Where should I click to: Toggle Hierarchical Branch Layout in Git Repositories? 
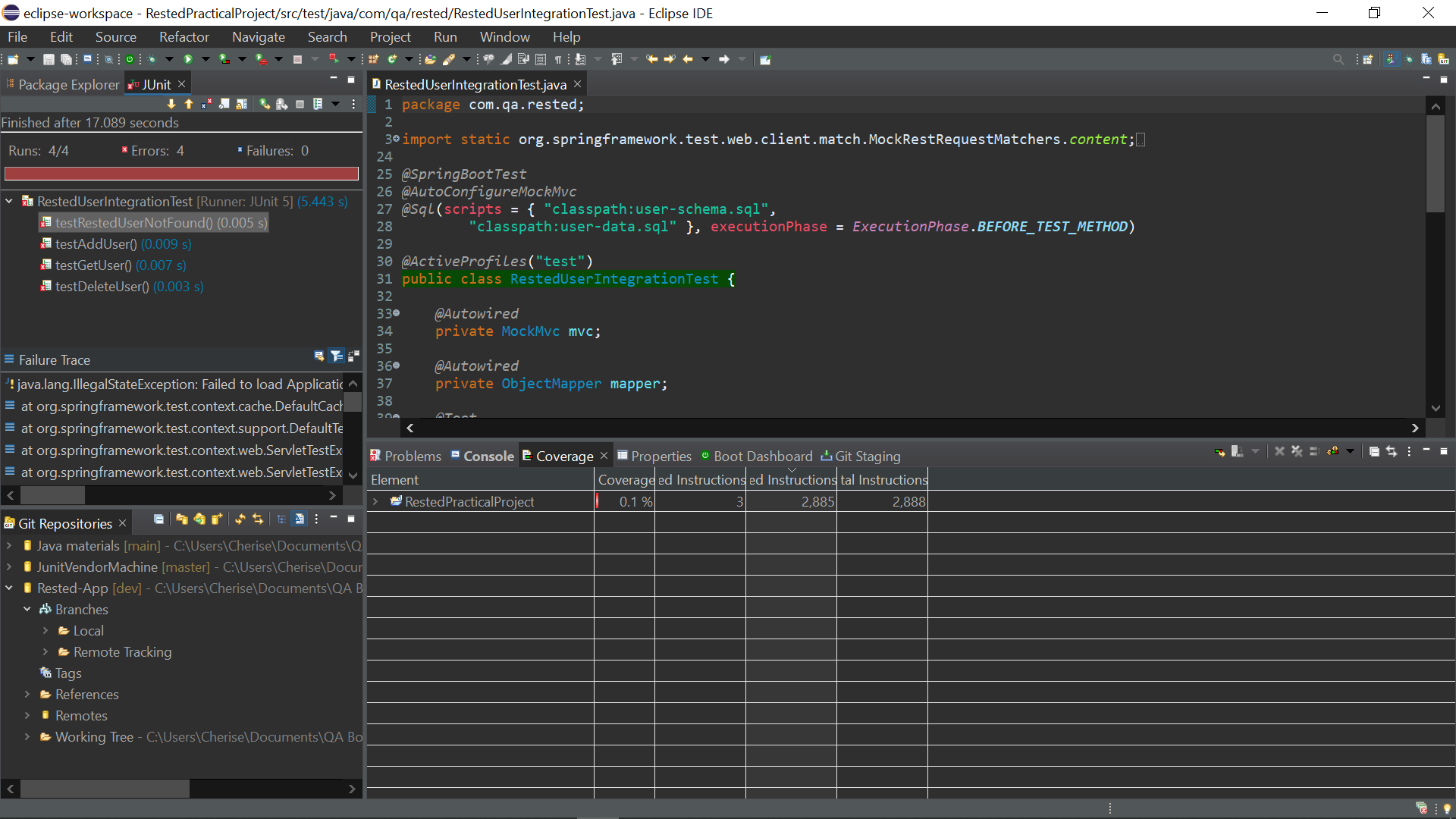281,519
